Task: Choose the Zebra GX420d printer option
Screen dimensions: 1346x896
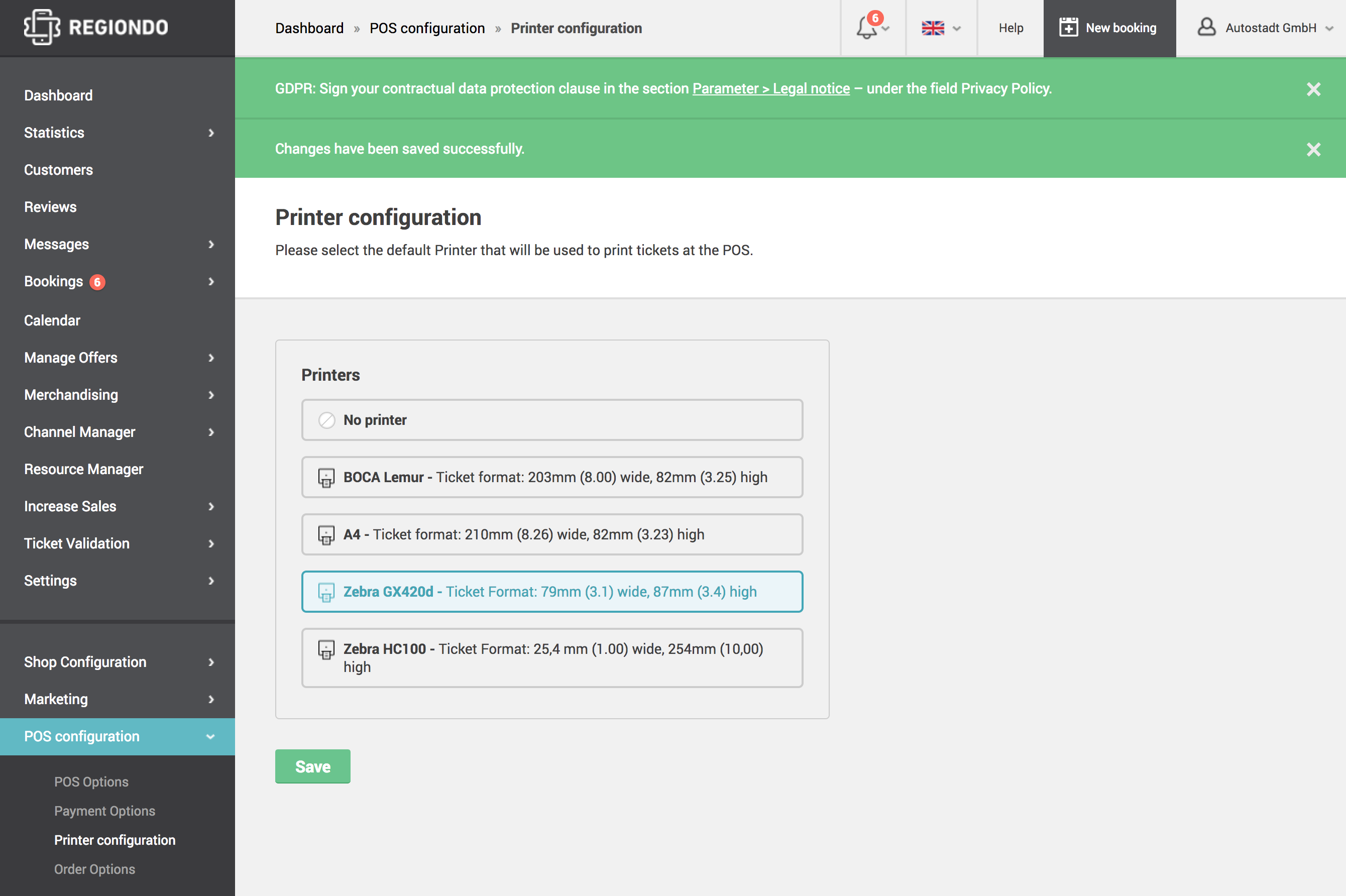Action: click(552, 592)
